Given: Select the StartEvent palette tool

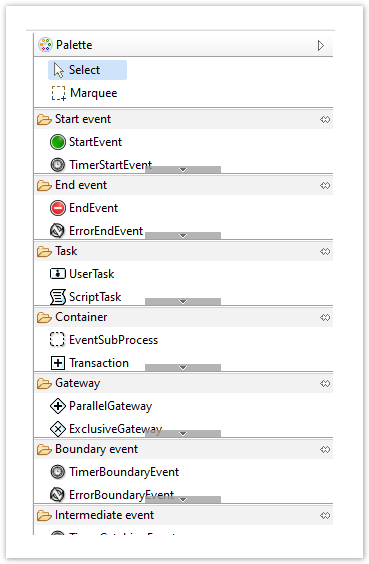Looking at the screenshot, I should [x=86, y=142].
